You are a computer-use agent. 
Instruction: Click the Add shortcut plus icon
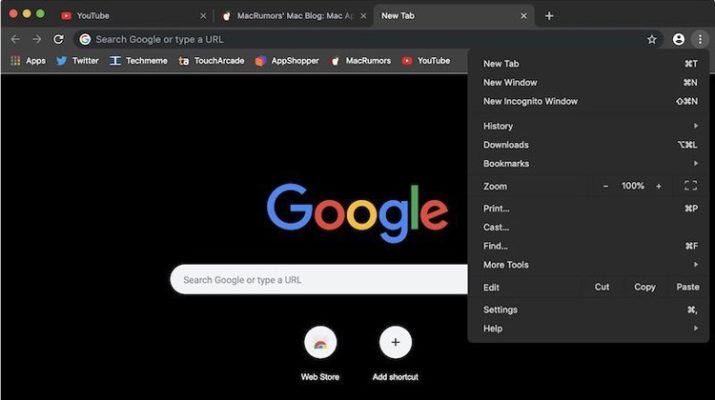(395, 342)
